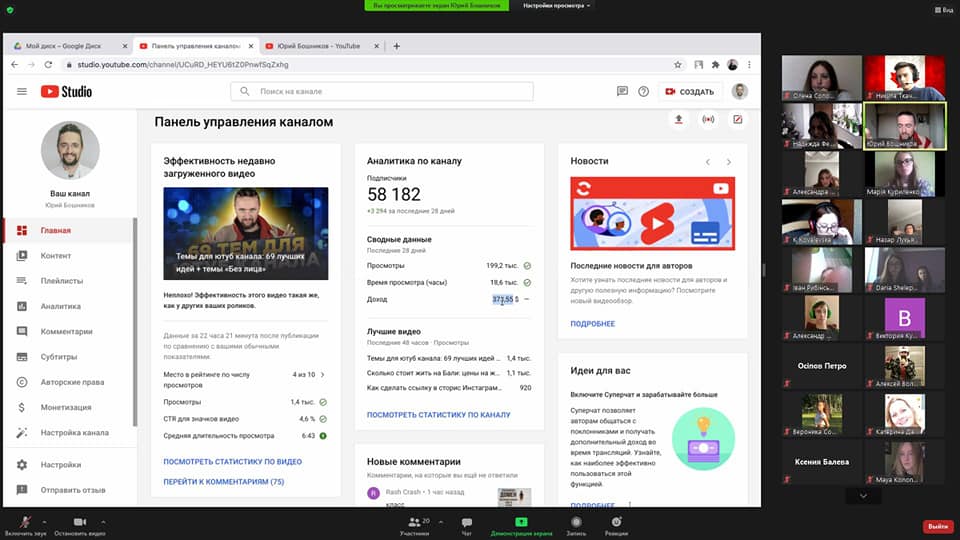
Task: Open Плейлисты in Studio sidebar
Action: click(68, 280)
